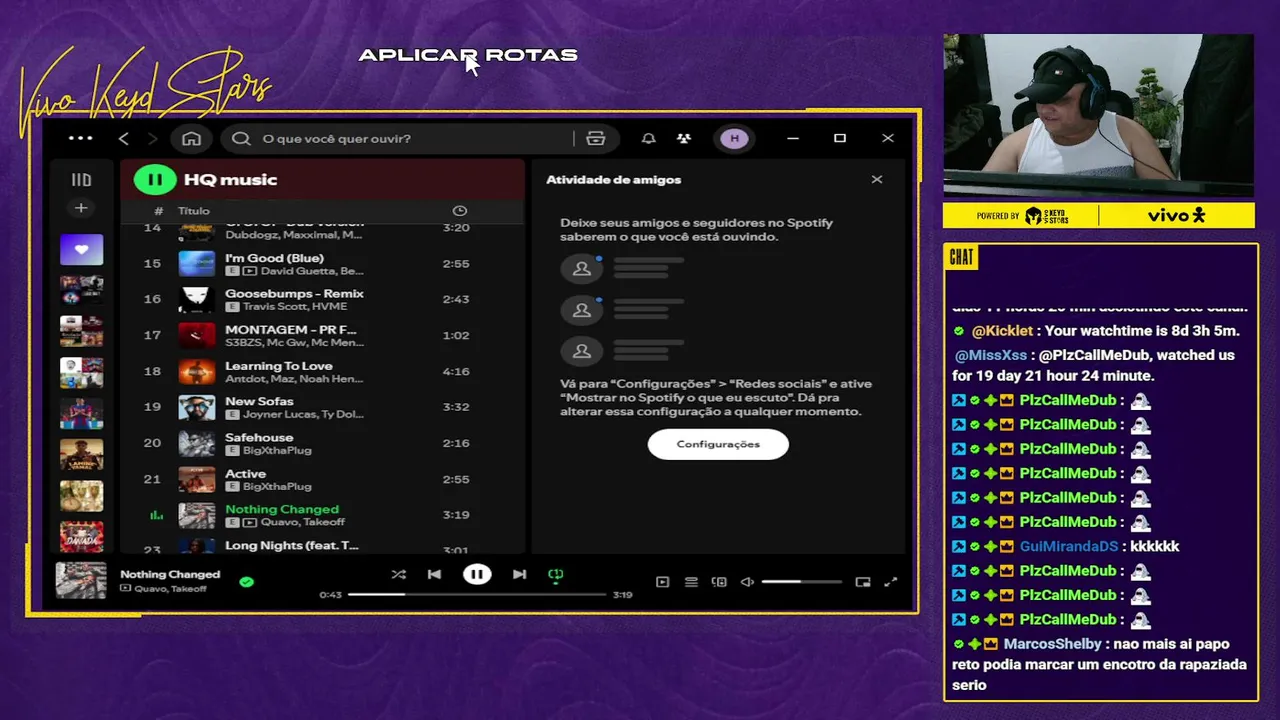Click now-playing album cover thumbnail

point(80,581)
